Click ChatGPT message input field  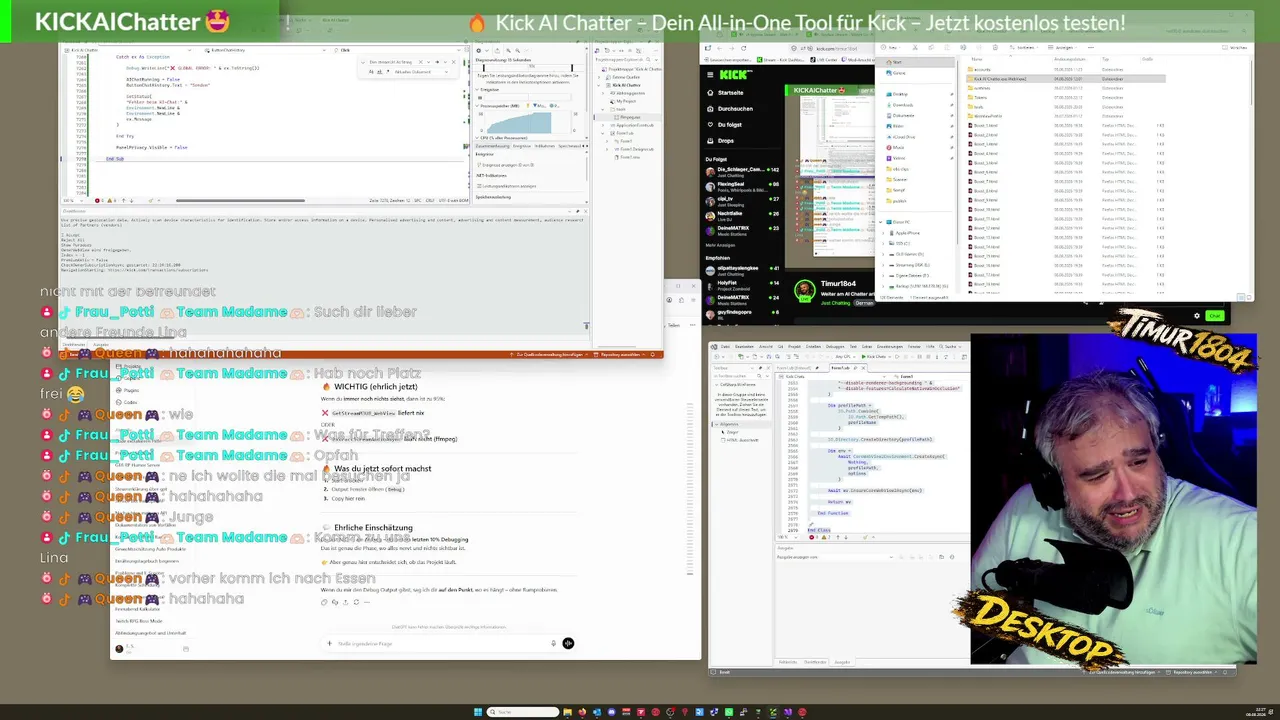pos(445,644)
